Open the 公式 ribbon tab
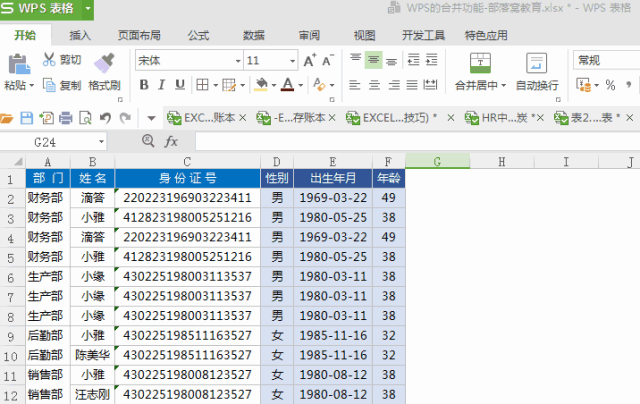The image size is (640, 404). click(198, 35)
